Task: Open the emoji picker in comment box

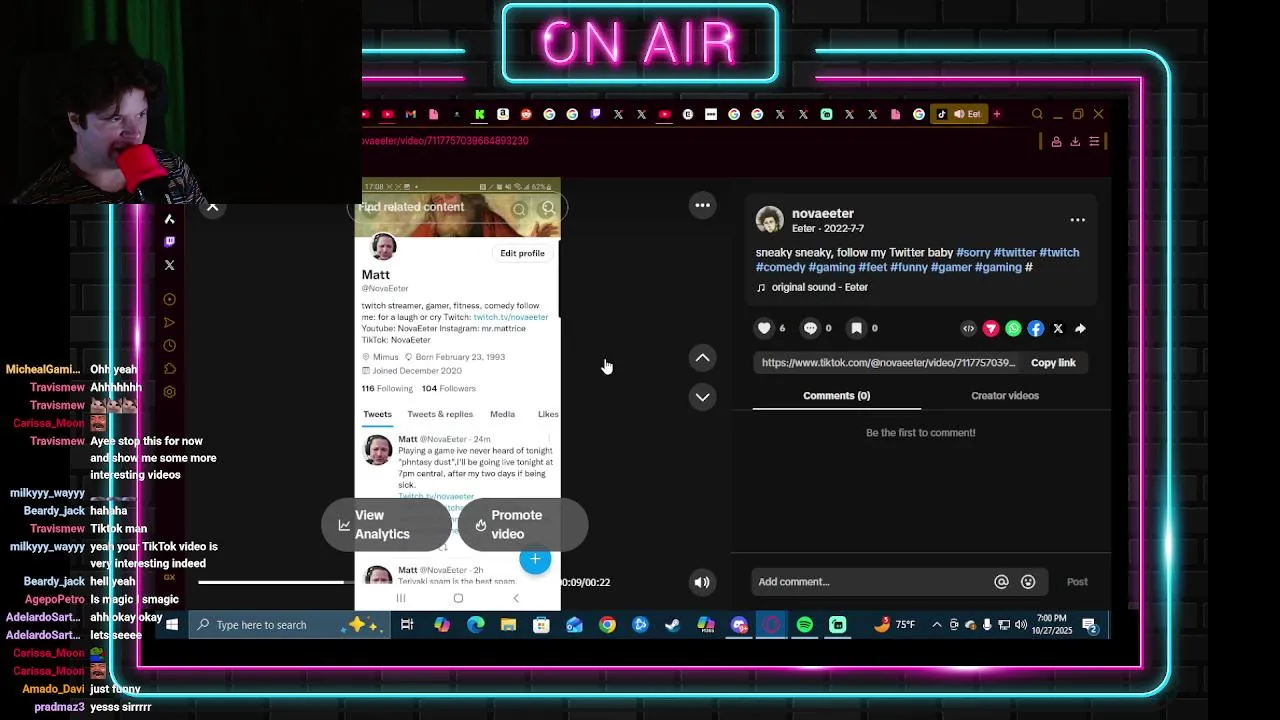Action: click(x=1028, y=582)
